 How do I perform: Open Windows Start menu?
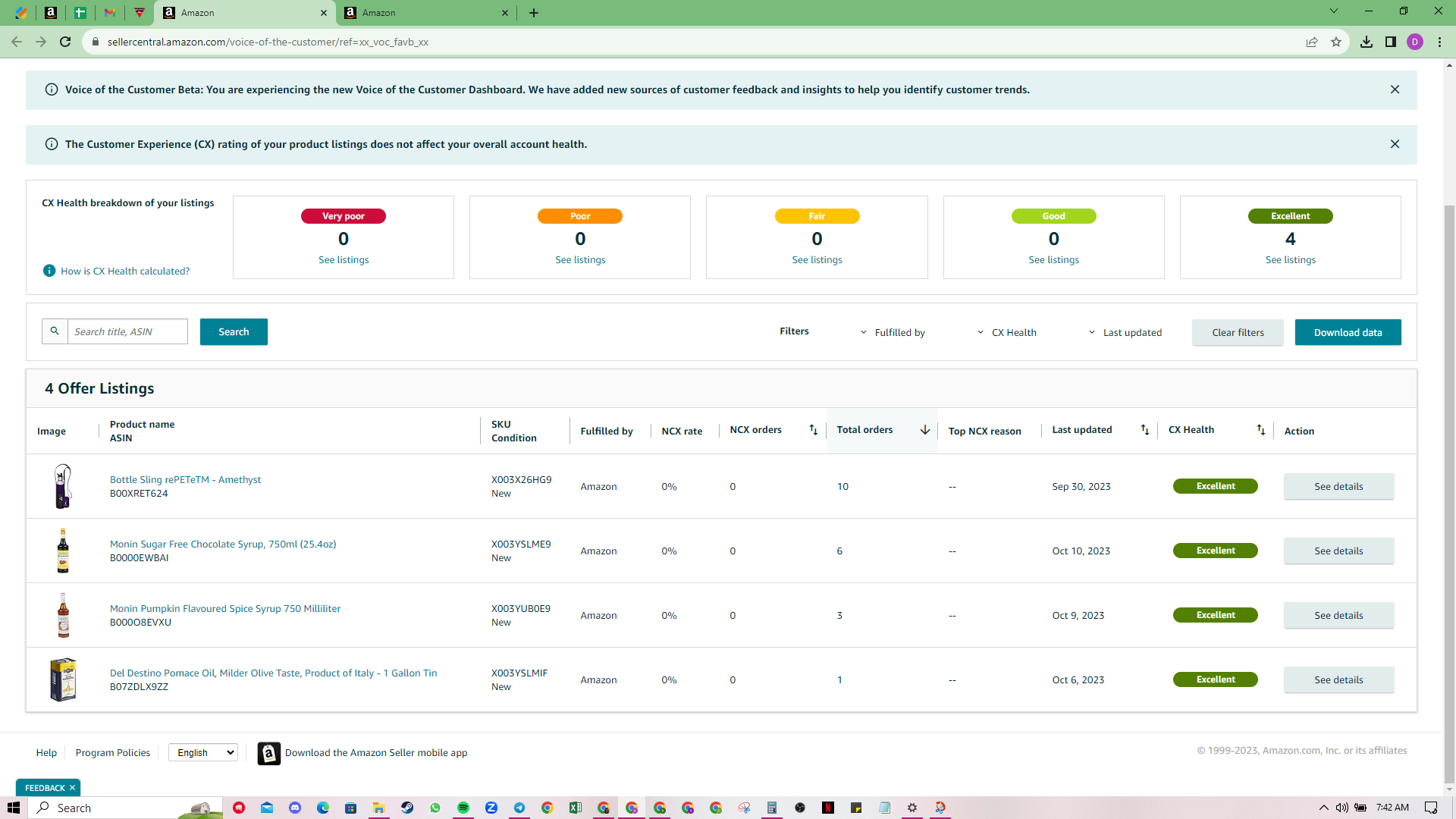tap(14, 808)
